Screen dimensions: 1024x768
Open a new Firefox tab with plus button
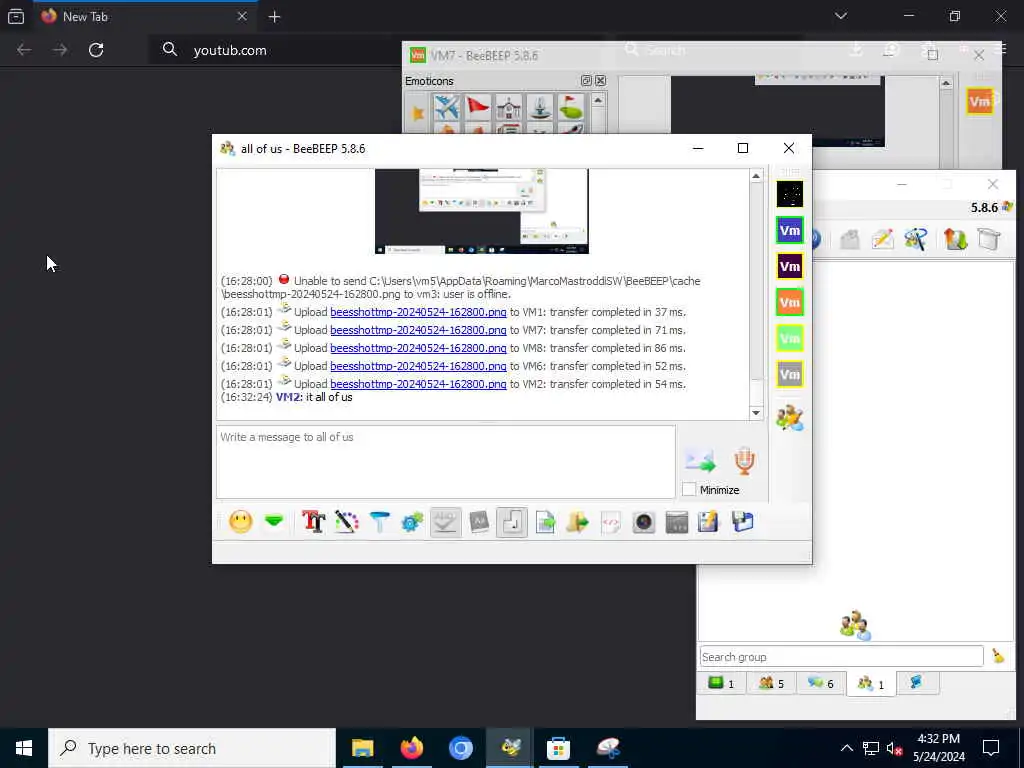coord(274,17)
